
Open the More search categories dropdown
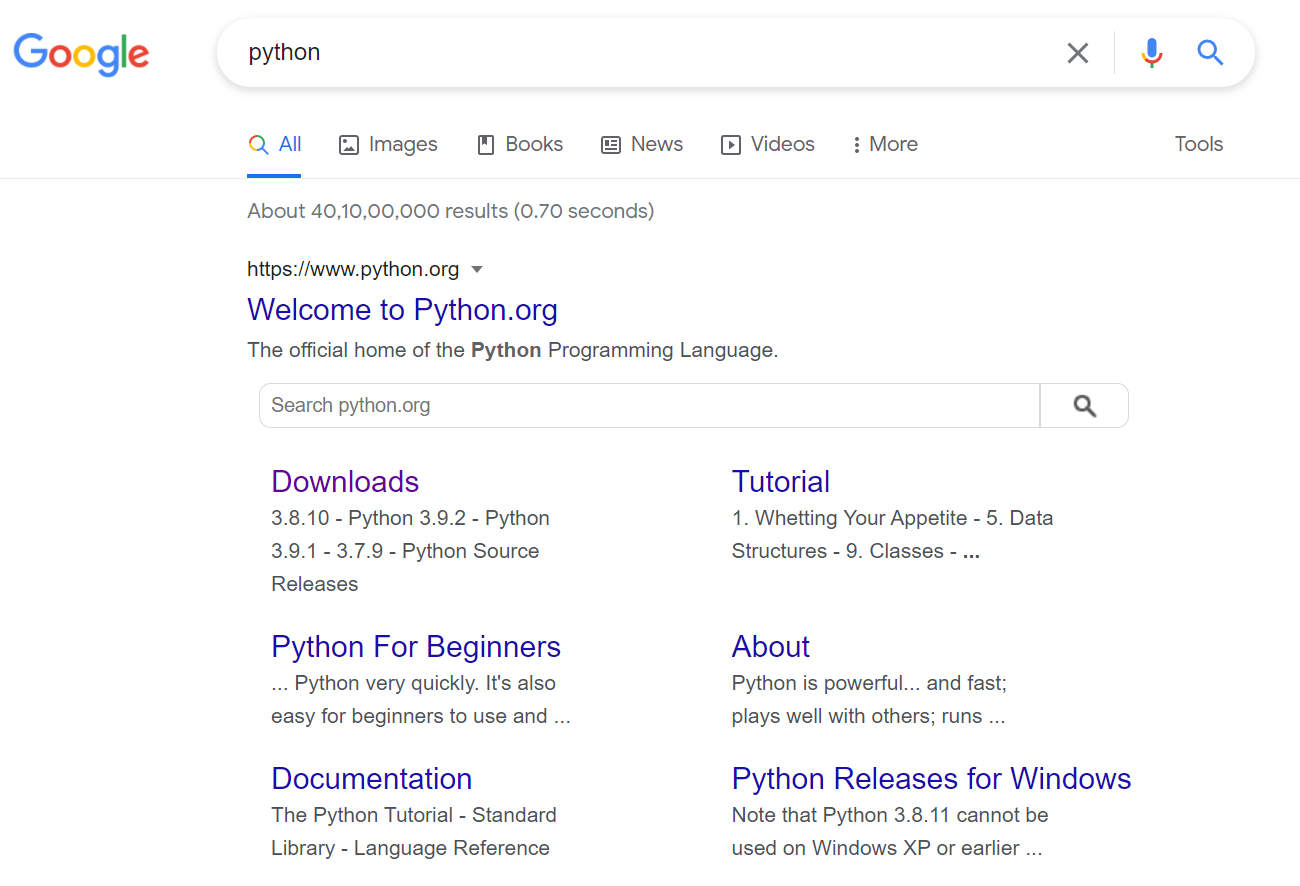click(x=893, y=144)
